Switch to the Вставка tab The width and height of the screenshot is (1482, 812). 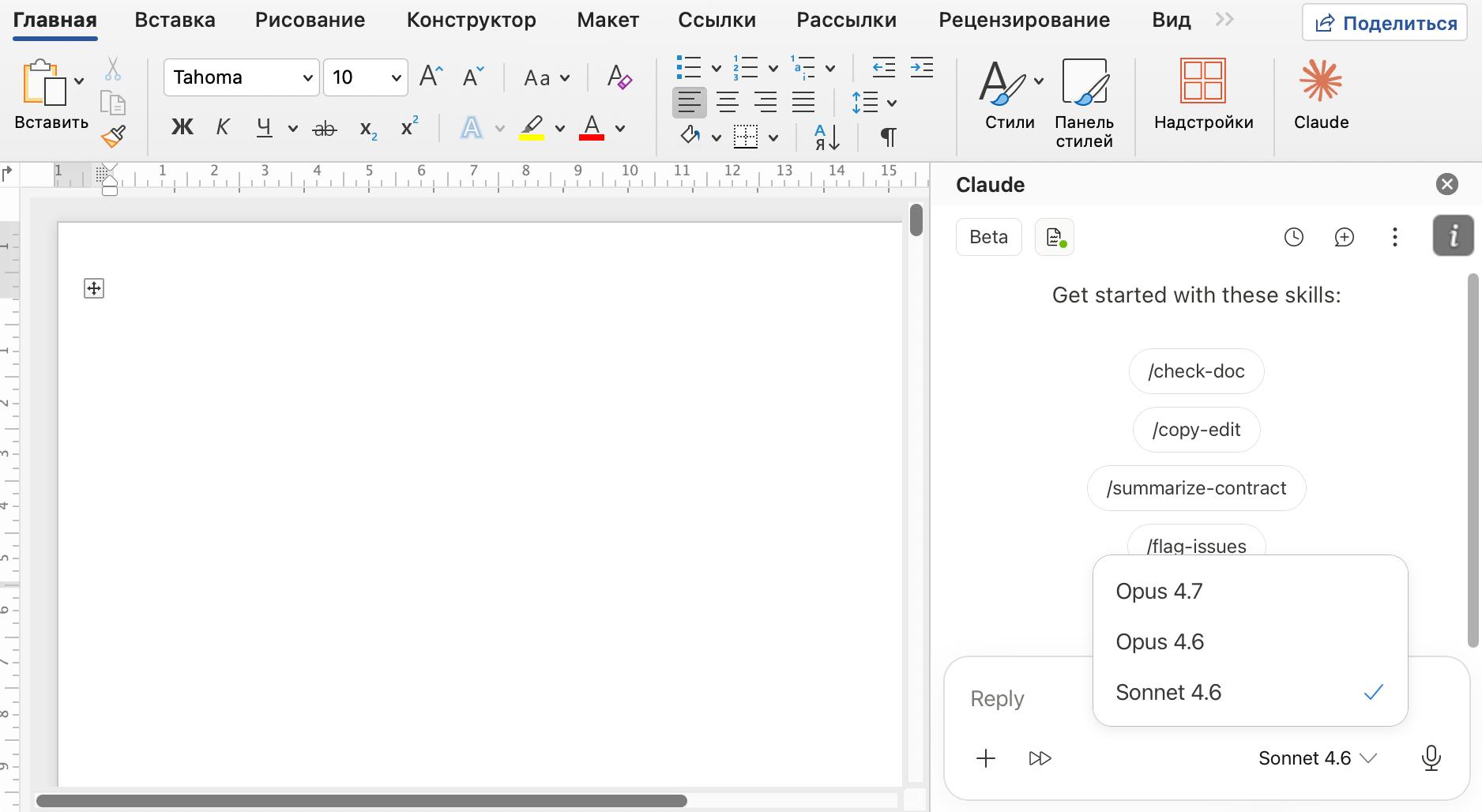175,20
